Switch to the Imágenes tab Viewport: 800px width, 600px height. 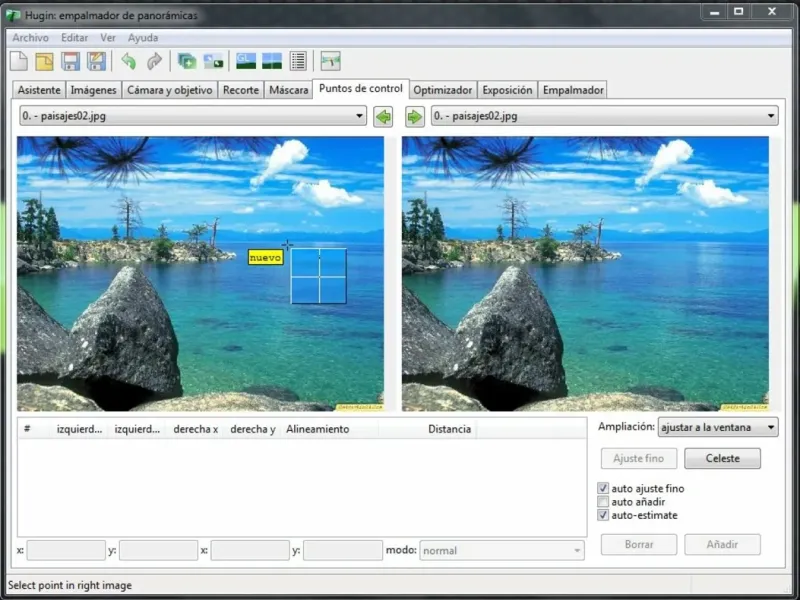coord(93,90)
